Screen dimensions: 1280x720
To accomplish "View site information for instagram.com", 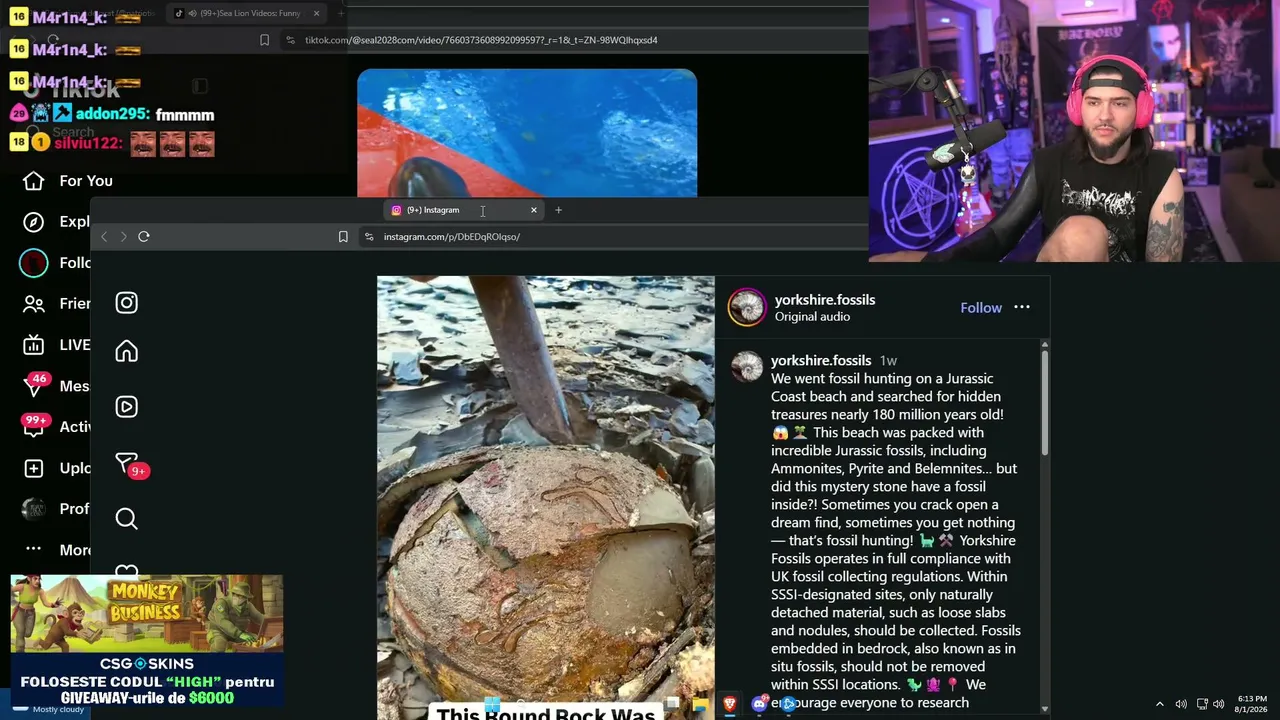I will [369, 237].
